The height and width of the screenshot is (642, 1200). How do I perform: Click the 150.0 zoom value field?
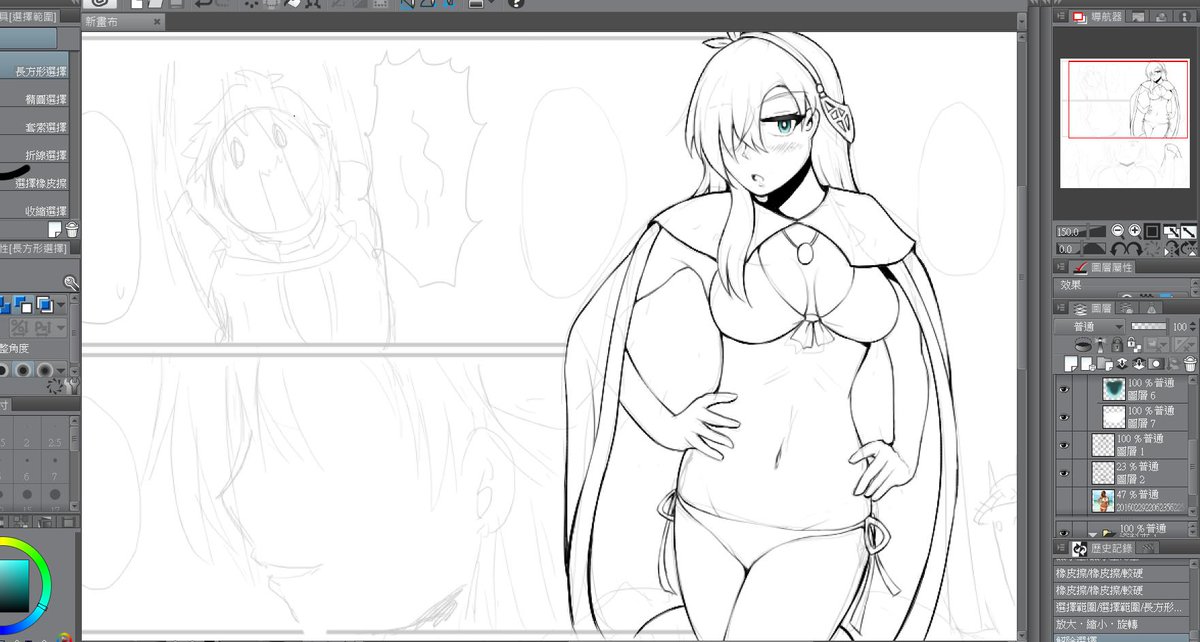coord(1069,231)
